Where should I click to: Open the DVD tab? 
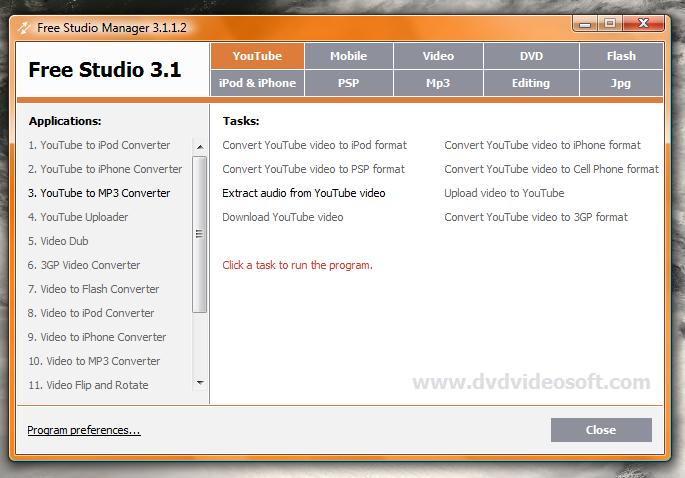[x=531, y=56]
